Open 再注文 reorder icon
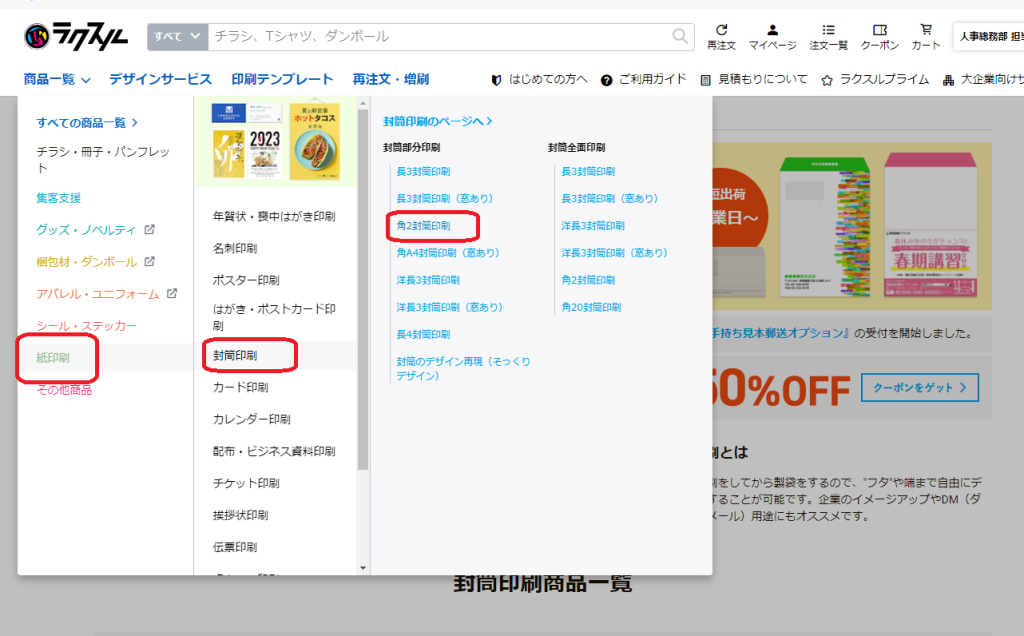1024x636 pixels. click(721, 36)
